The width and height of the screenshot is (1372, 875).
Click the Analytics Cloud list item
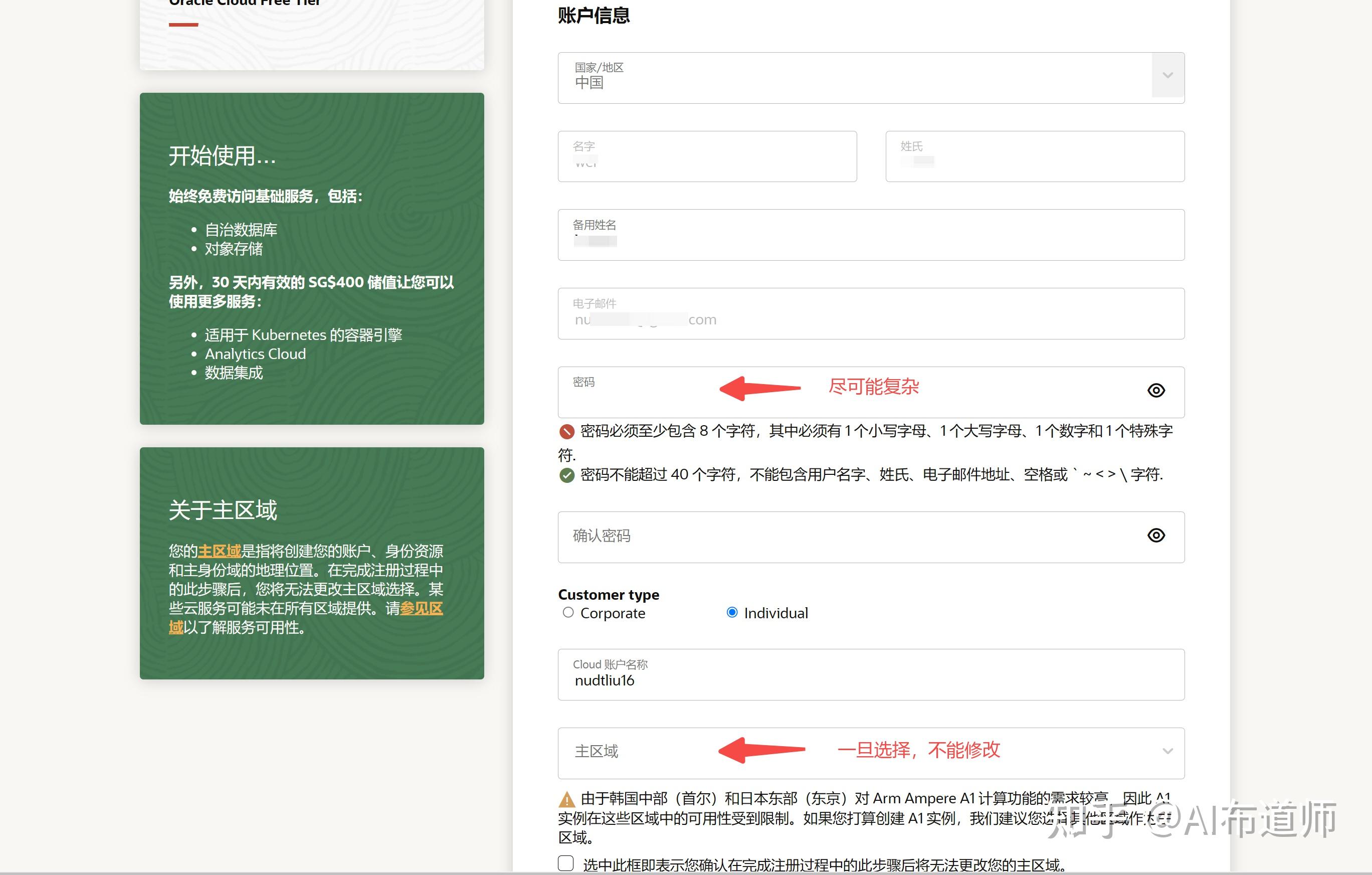(x=255, y=354)
